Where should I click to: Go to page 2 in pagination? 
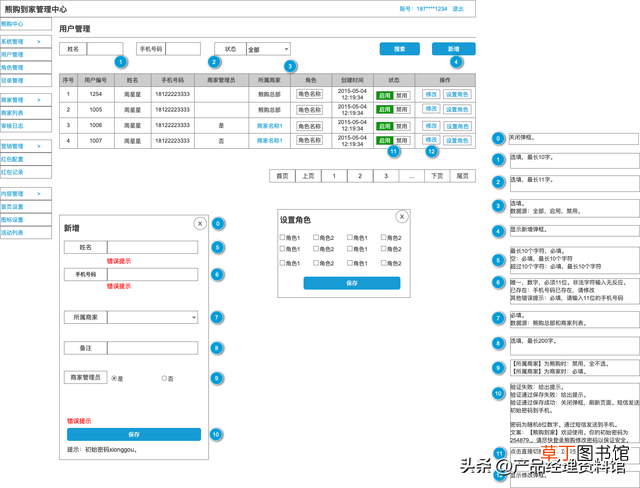360,176
